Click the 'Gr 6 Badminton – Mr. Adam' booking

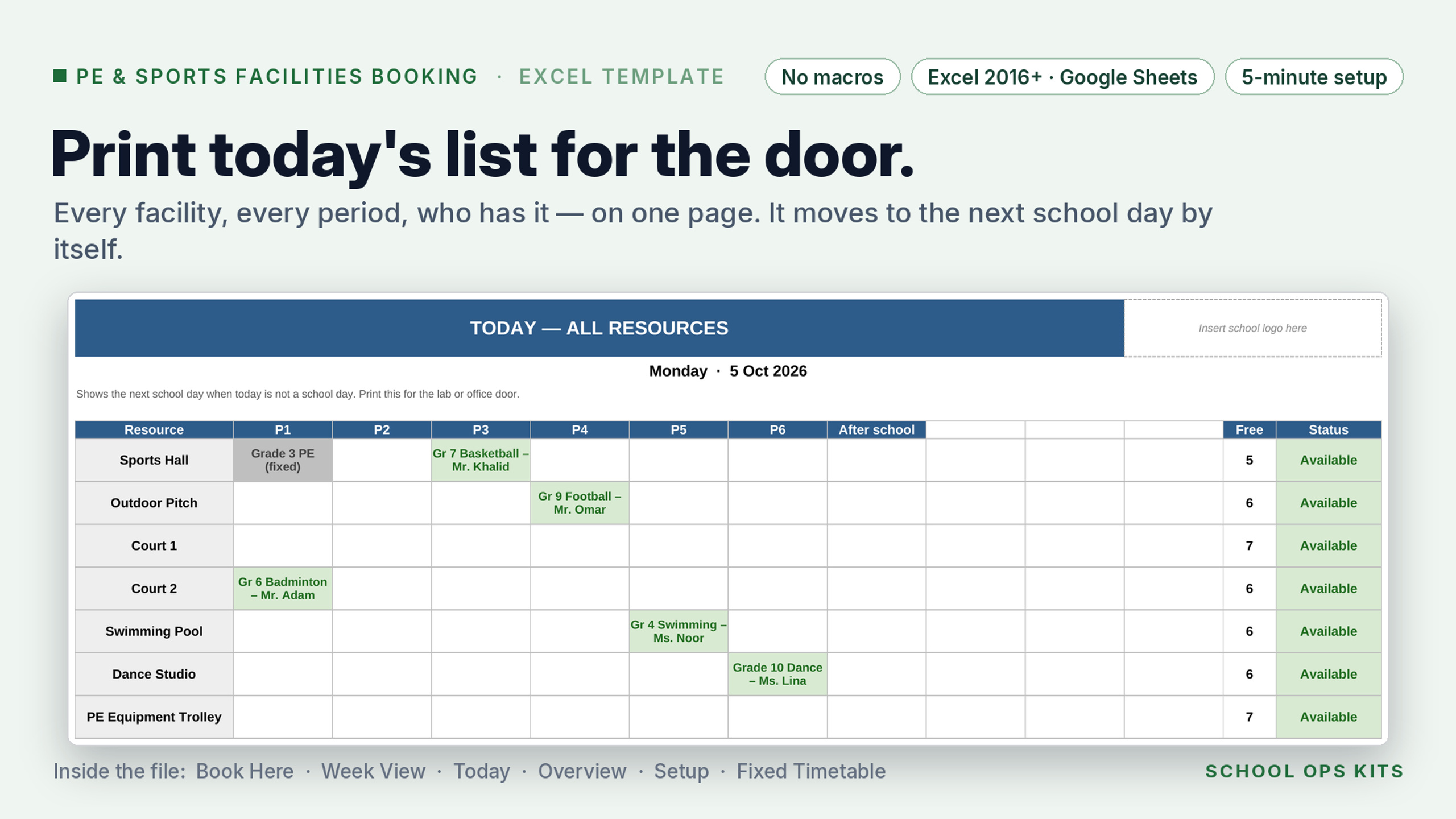(x=283, y=589)
